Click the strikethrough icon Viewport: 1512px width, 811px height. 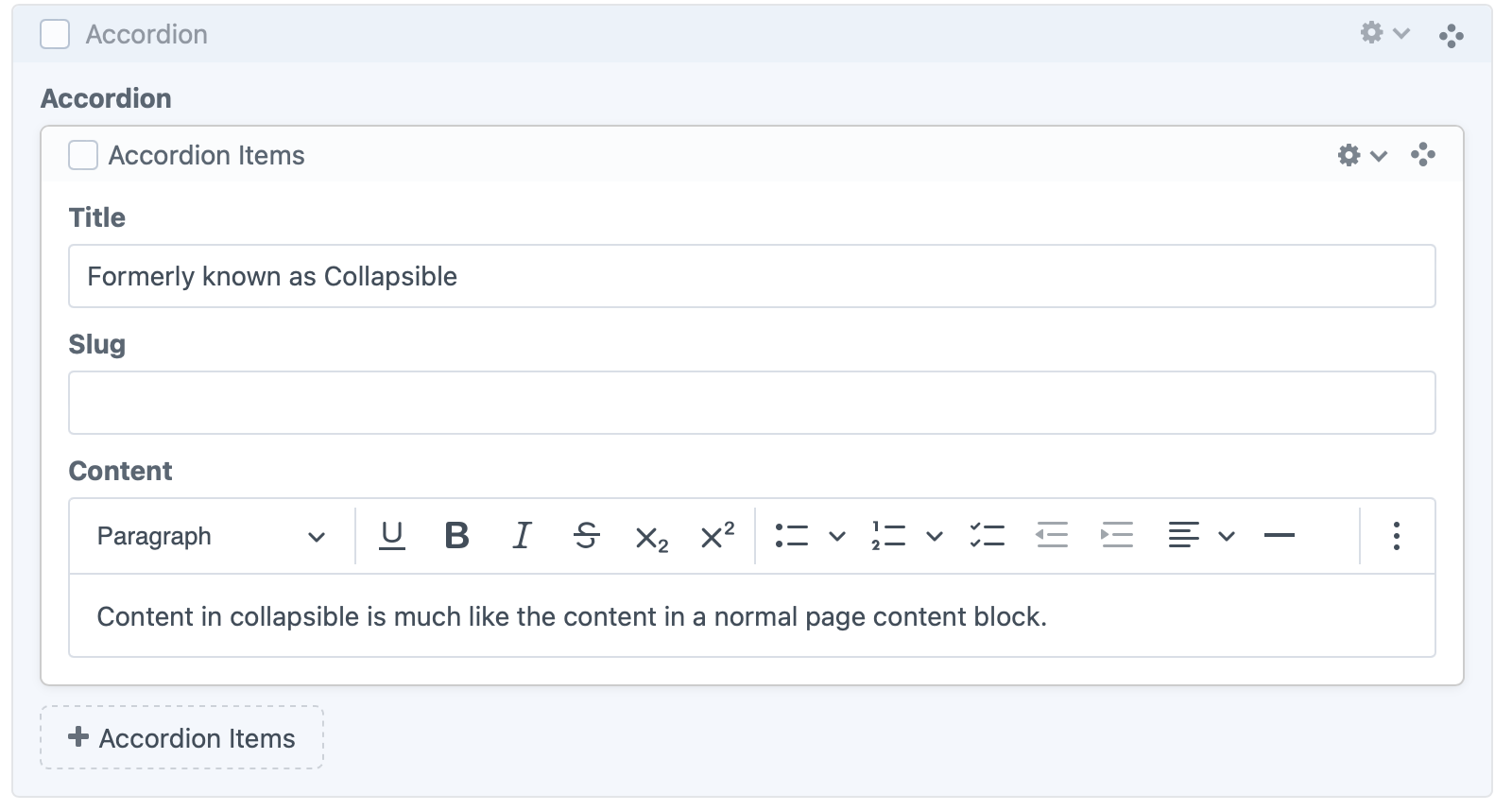click(x=586, y=536)
